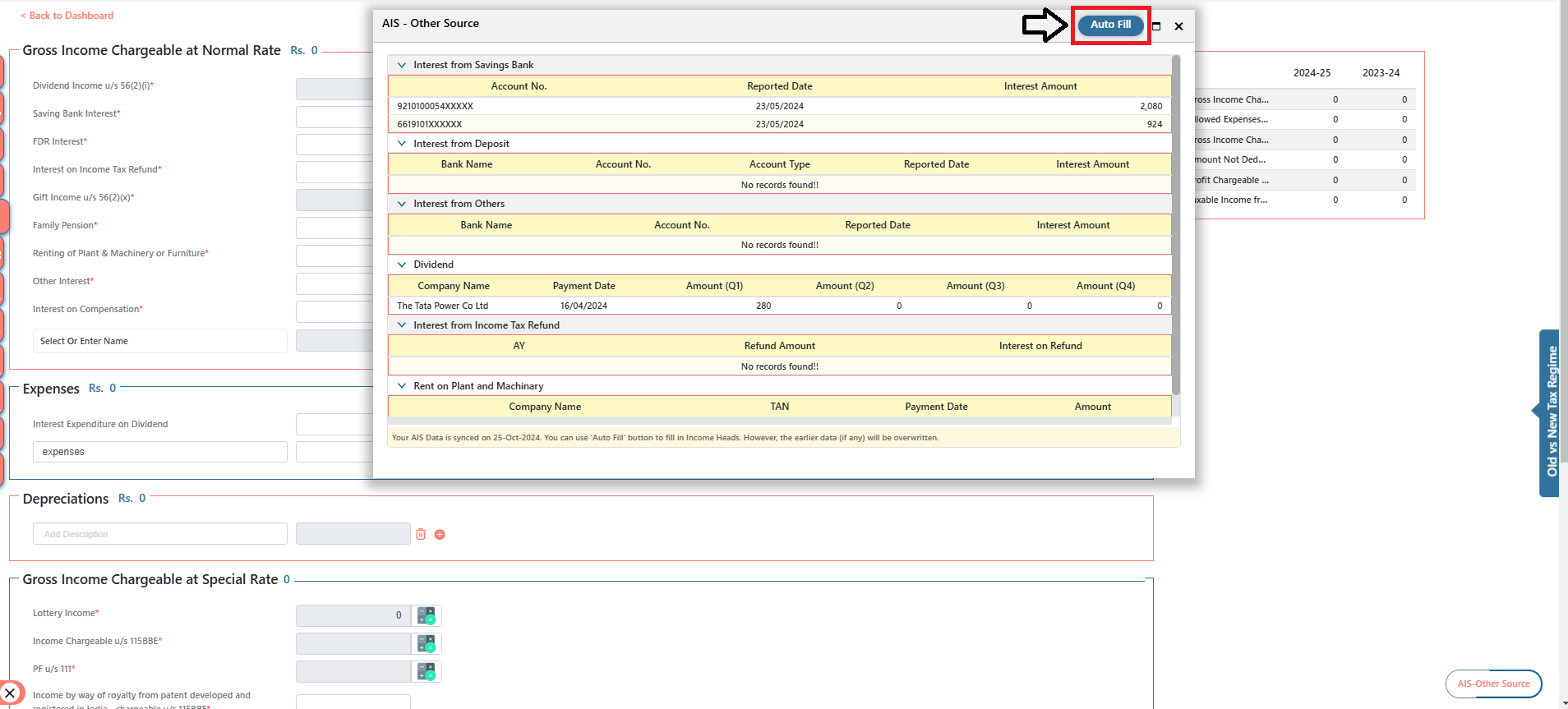Image resolution: width=1568 pixels, height=709 pixels.
Task: Click the Saving Bank Interest label
Action: [76, 113]
